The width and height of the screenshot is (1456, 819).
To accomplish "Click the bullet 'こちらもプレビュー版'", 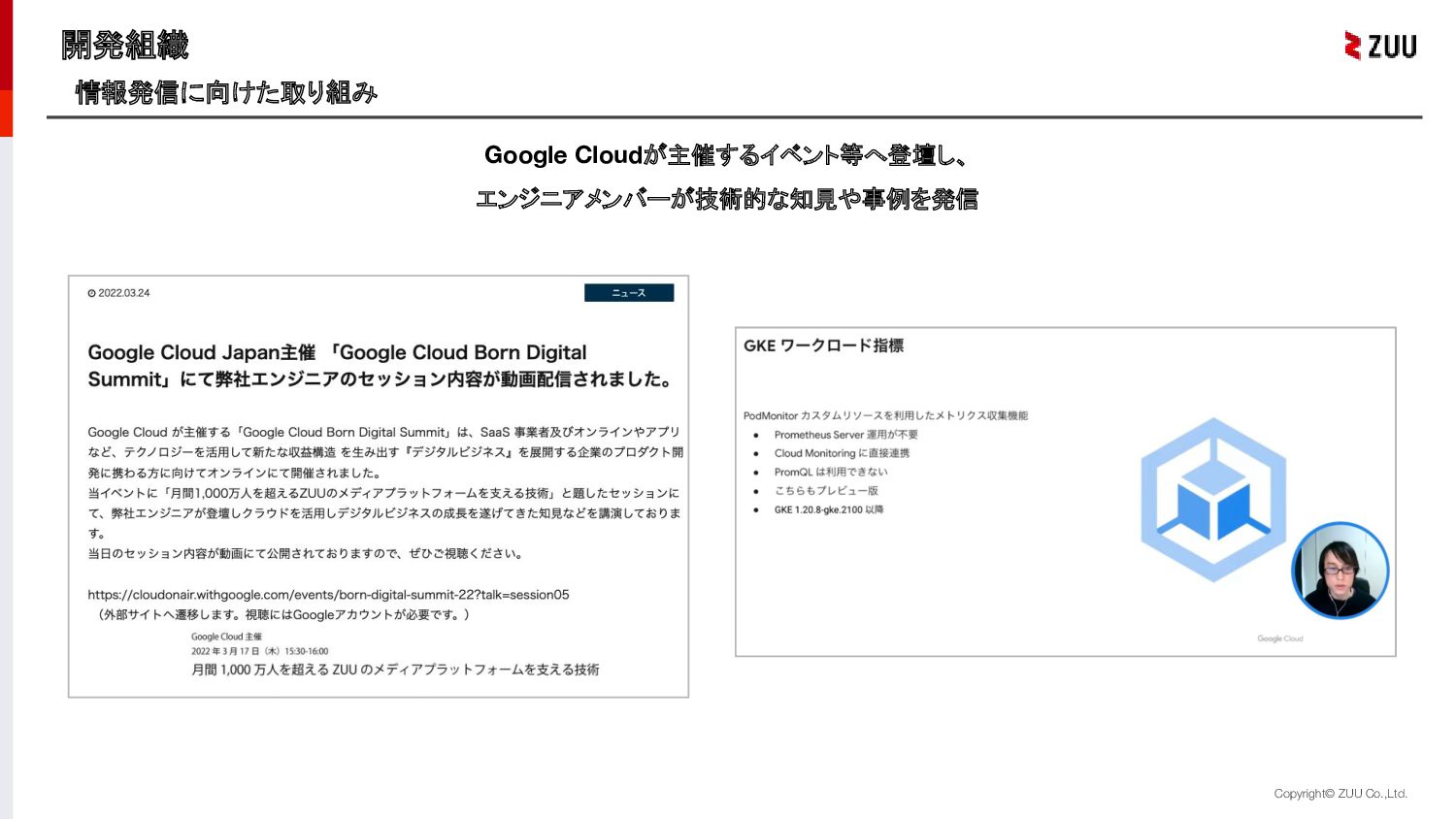I will point(826,491).
